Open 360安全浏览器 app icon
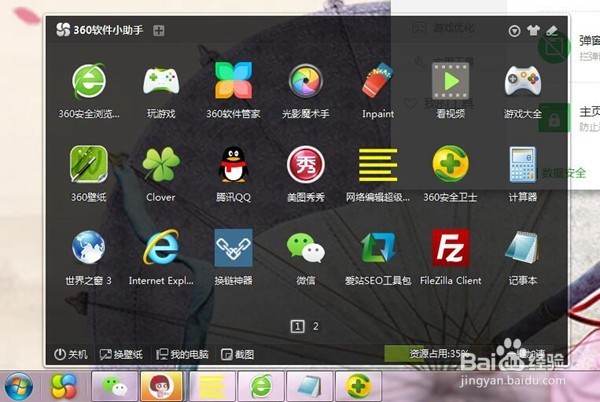 pos(88,81)
